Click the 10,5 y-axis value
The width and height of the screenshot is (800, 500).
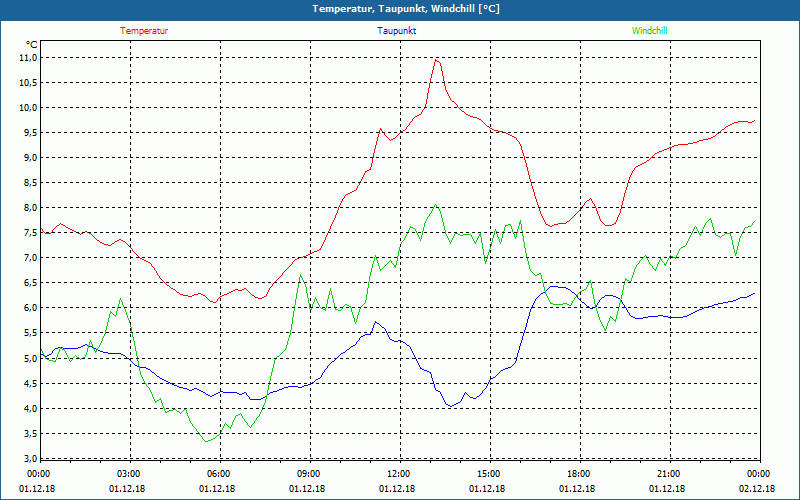point(29,83)
